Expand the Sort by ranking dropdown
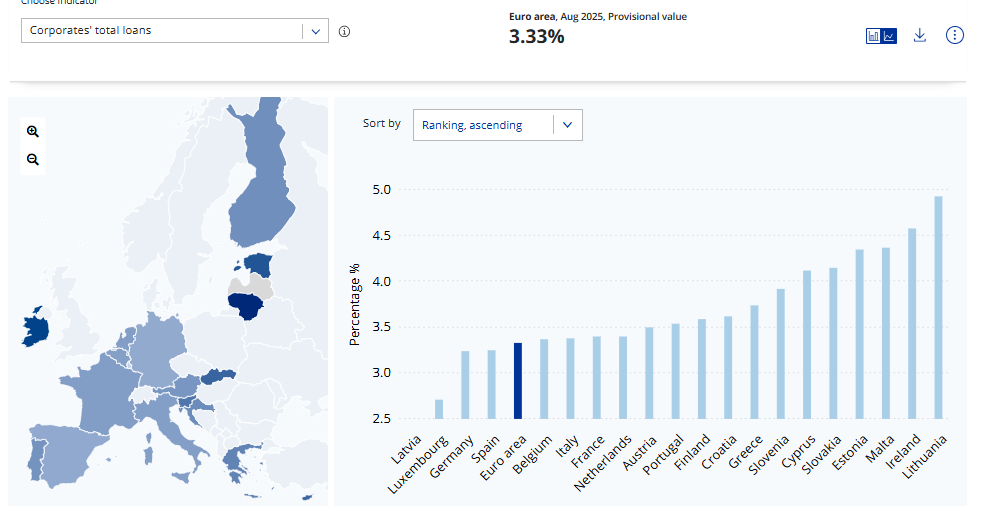 click(x=497, y=125)
